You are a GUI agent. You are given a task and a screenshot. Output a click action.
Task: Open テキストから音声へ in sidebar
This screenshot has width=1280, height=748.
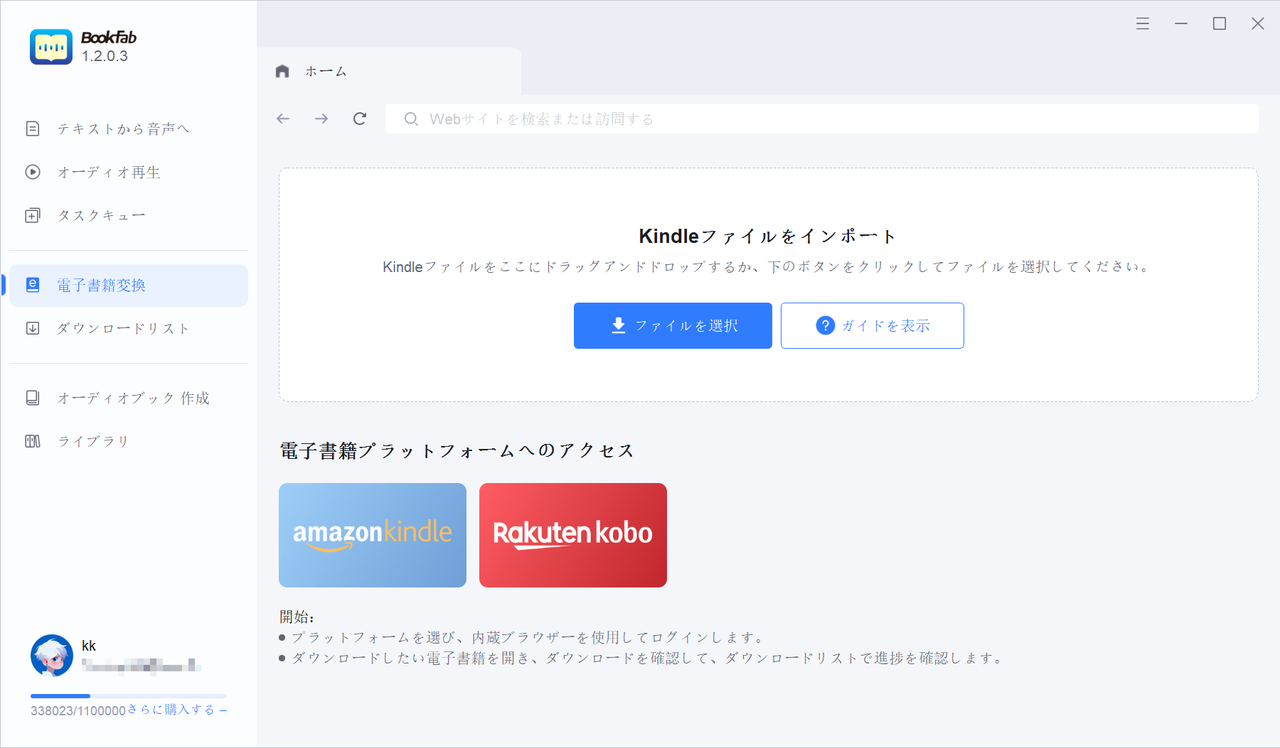128,129
